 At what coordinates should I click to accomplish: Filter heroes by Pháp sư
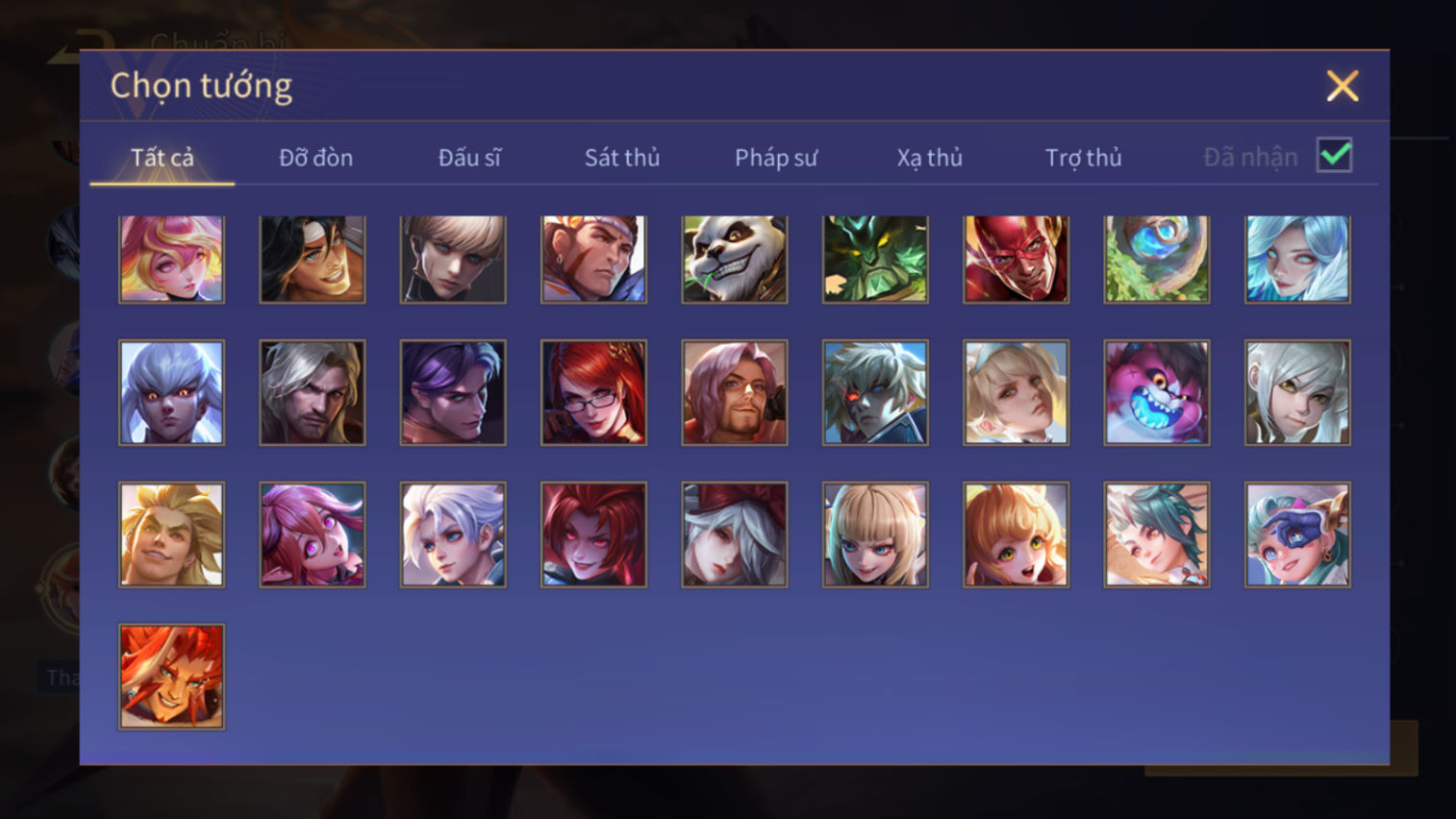[776, 158]
